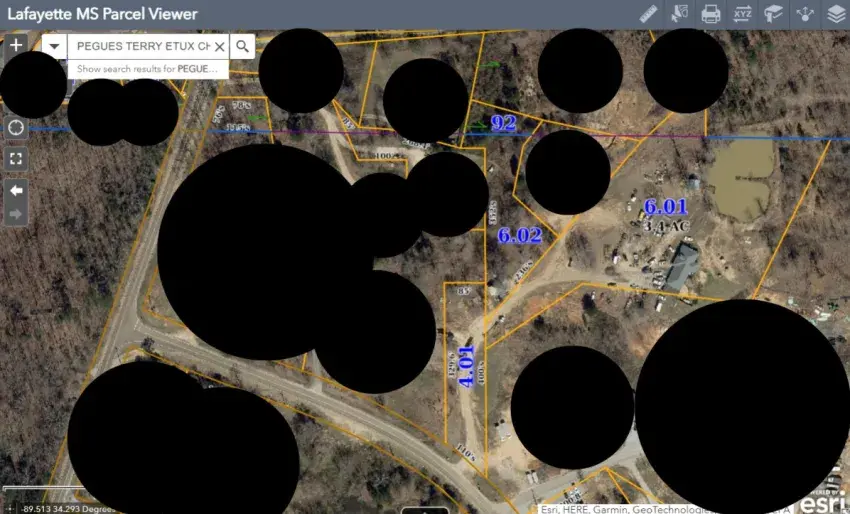Go back to previous map extent
Screen dimensions: 850x514
16,190
